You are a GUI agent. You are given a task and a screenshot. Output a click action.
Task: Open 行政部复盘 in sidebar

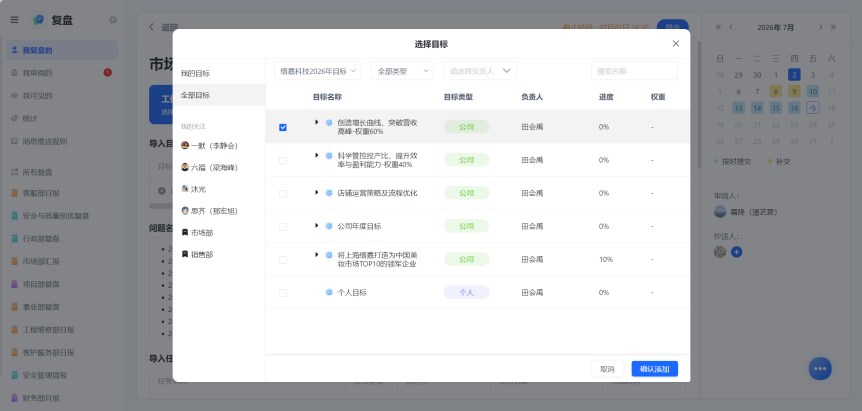click(62, 238)
